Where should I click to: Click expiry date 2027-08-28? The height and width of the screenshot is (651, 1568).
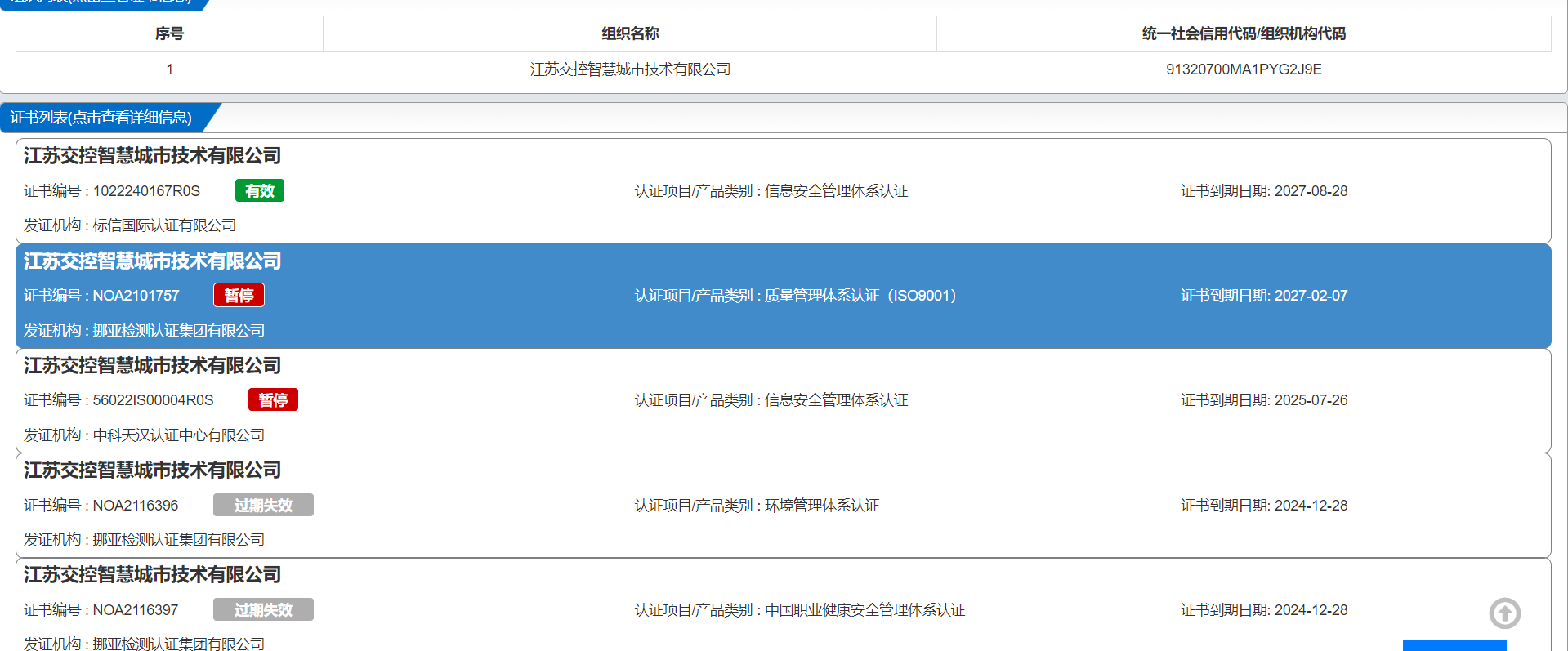coord(1311,191)
